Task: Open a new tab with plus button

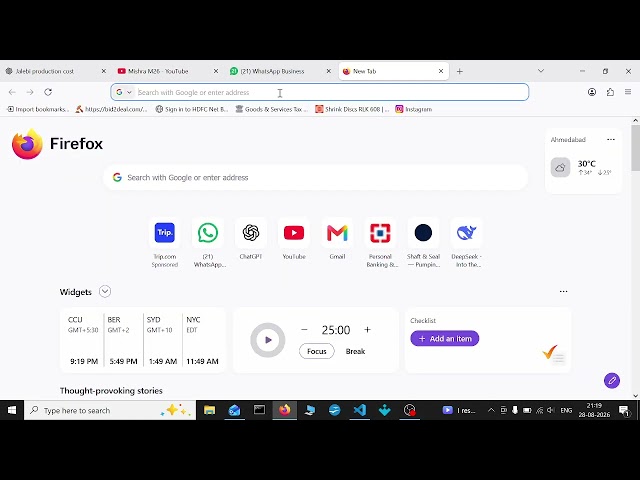Action: click(x=460, y=71)
